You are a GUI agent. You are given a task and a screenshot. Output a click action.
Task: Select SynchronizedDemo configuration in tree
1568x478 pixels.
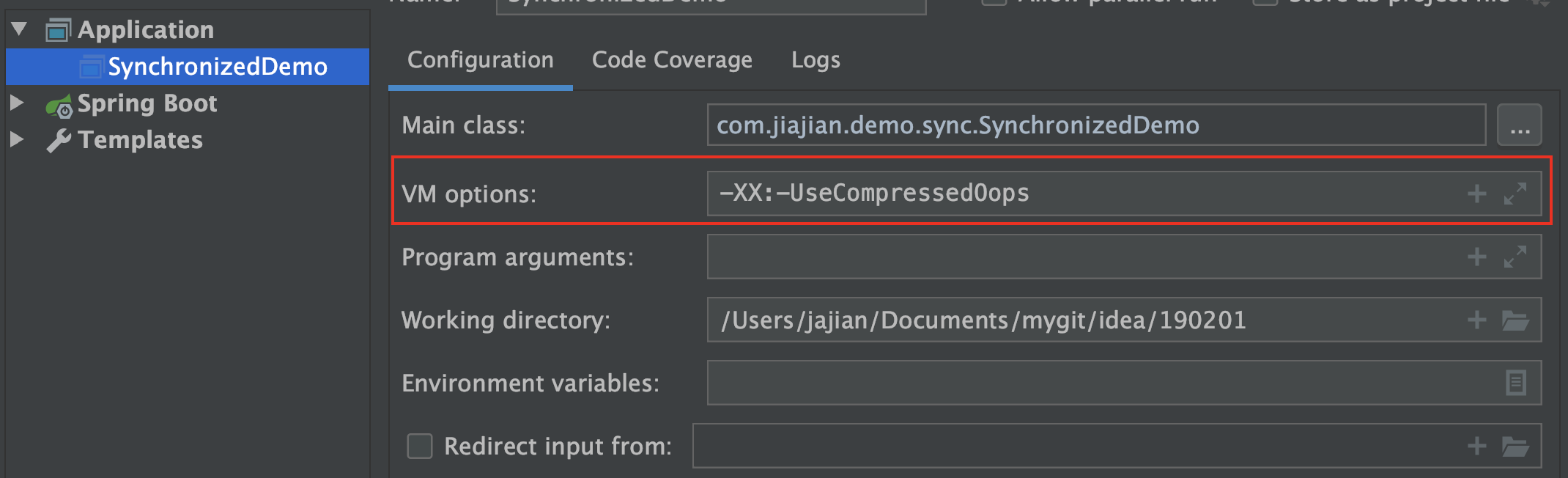[217, 67]
